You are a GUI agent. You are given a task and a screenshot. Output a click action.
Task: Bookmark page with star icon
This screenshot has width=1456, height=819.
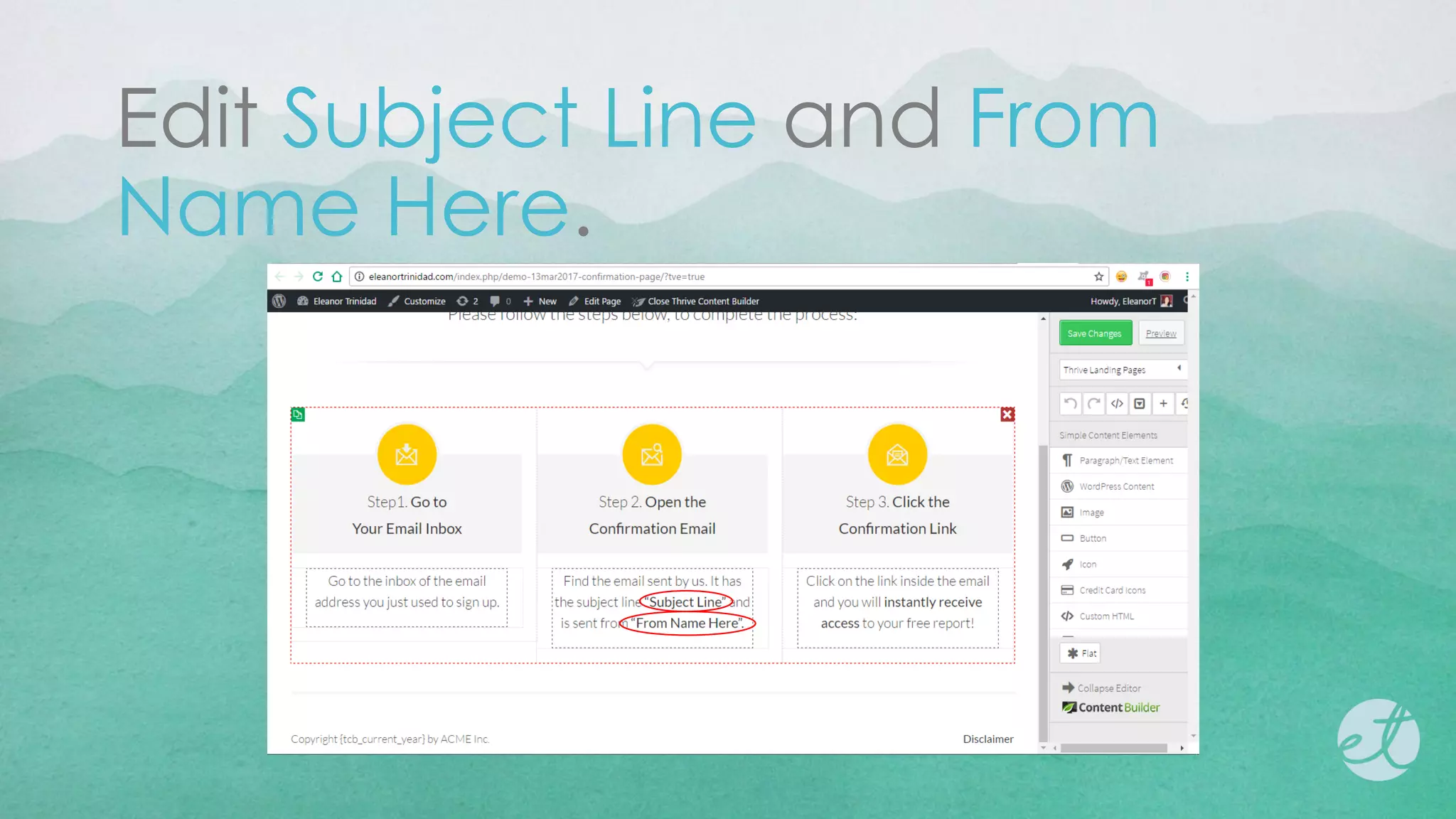pyautogui.click(x=1098, y=277)
